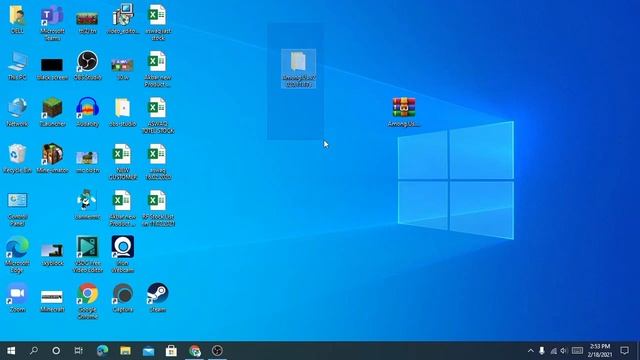Screen dimensions: 640x360
Task: Select the Recycle Bin icon
Action: 17,158
